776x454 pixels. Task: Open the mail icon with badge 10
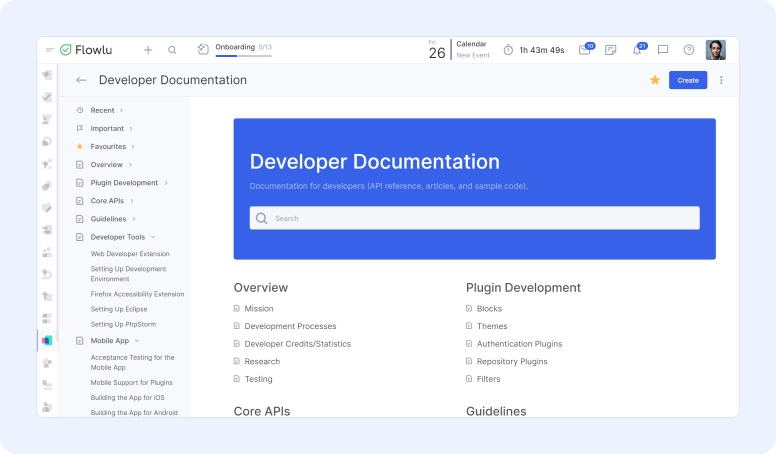(585, 50)
